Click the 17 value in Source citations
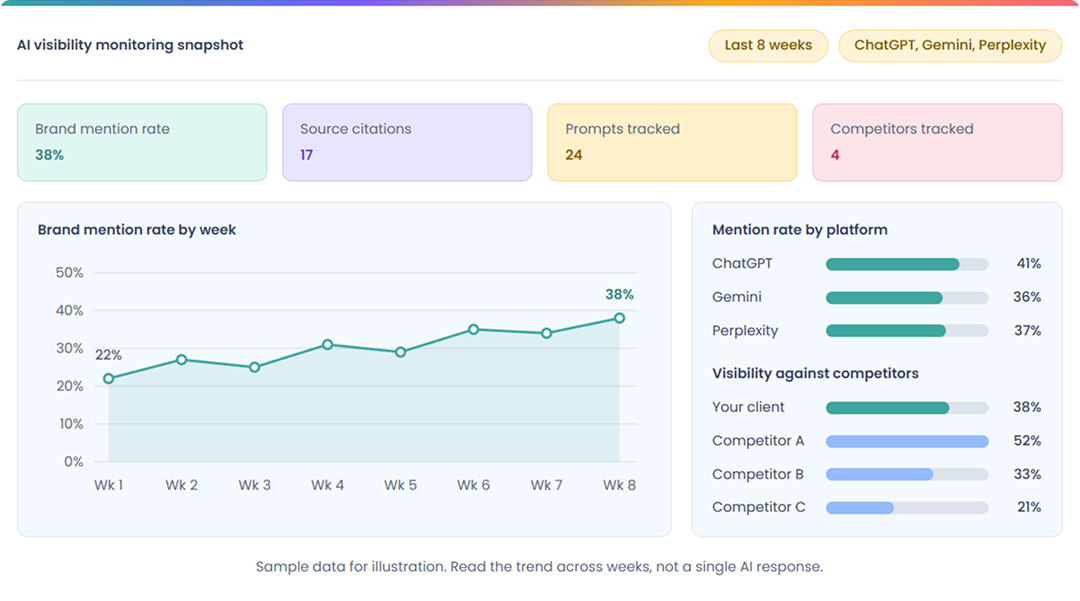Screen dimensions: 1080x601 coord(307,155)
